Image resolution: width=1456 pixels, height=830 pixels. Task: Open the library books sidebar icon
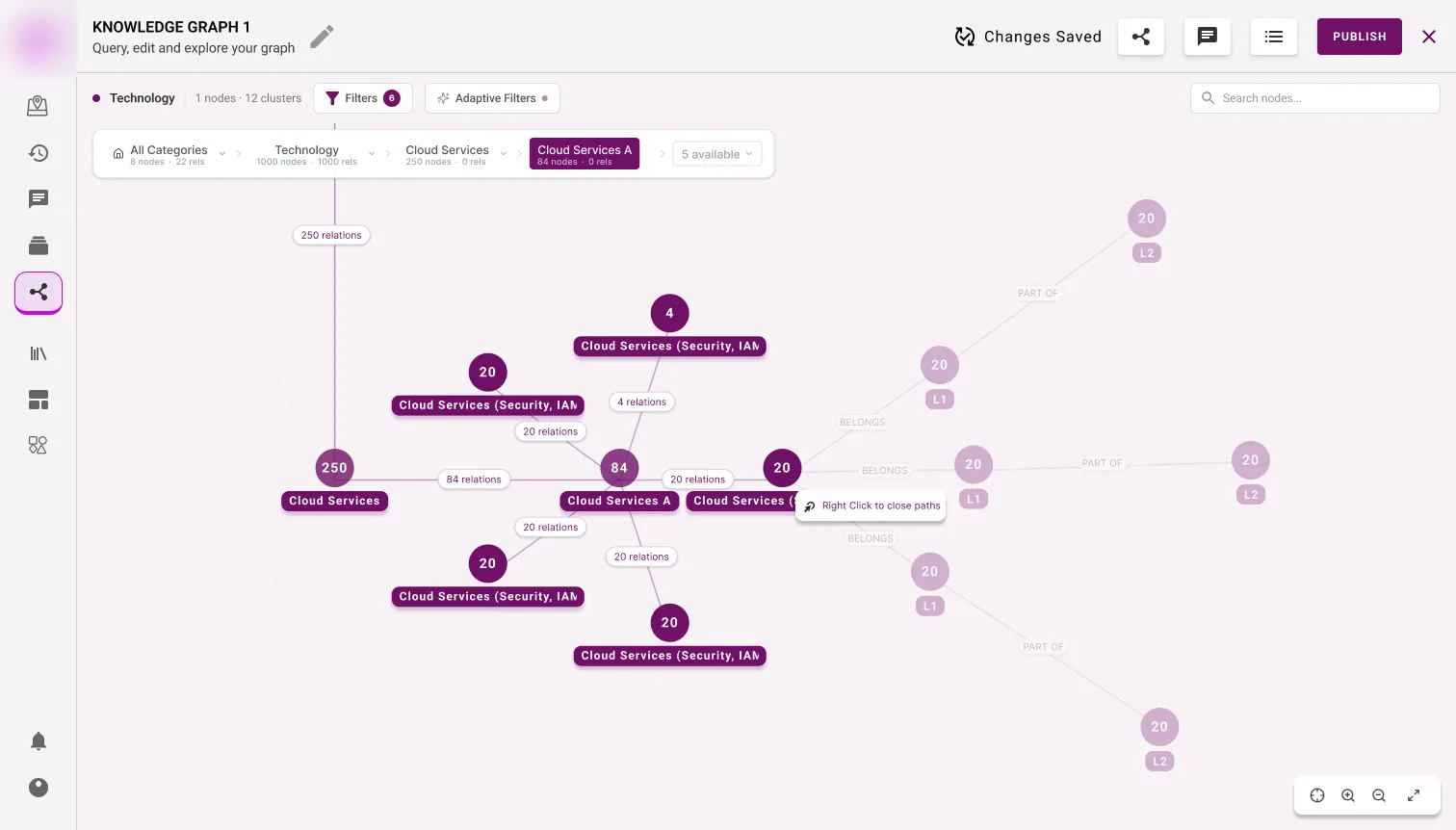38,353
